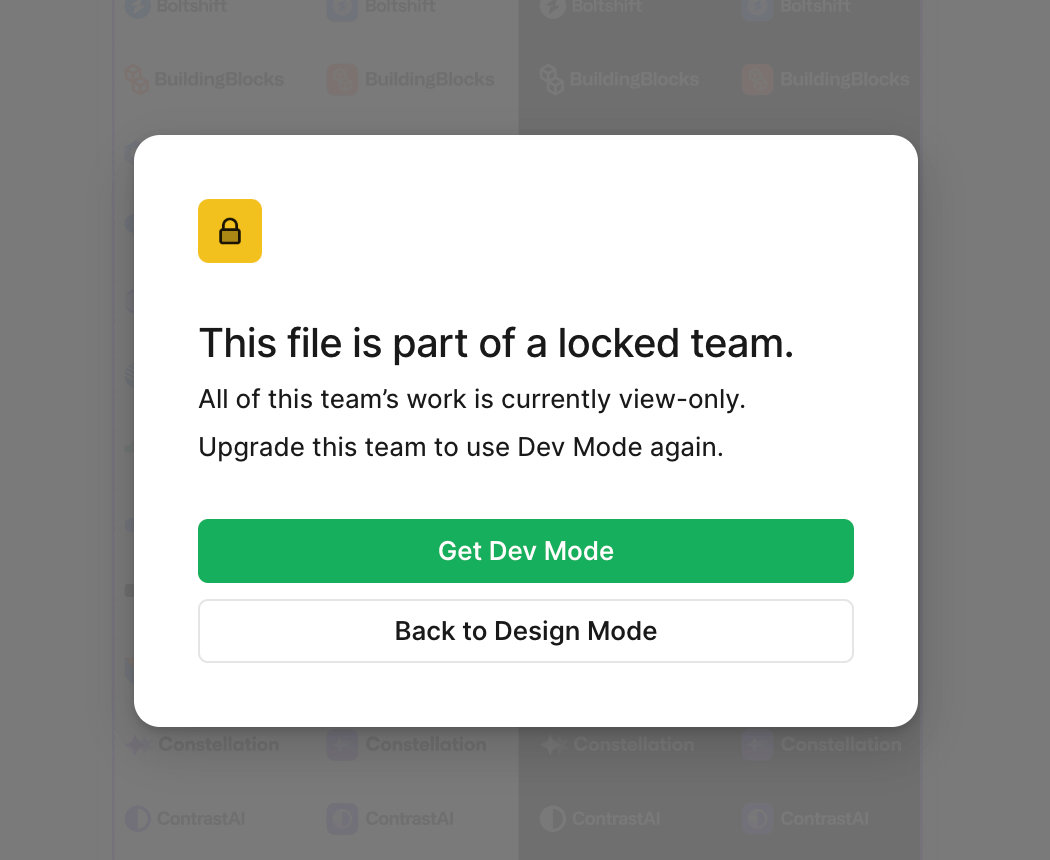Select the ContrastAI half-circle icon on light background
The width and height of the screenshot is (1050, 860).
138,818
